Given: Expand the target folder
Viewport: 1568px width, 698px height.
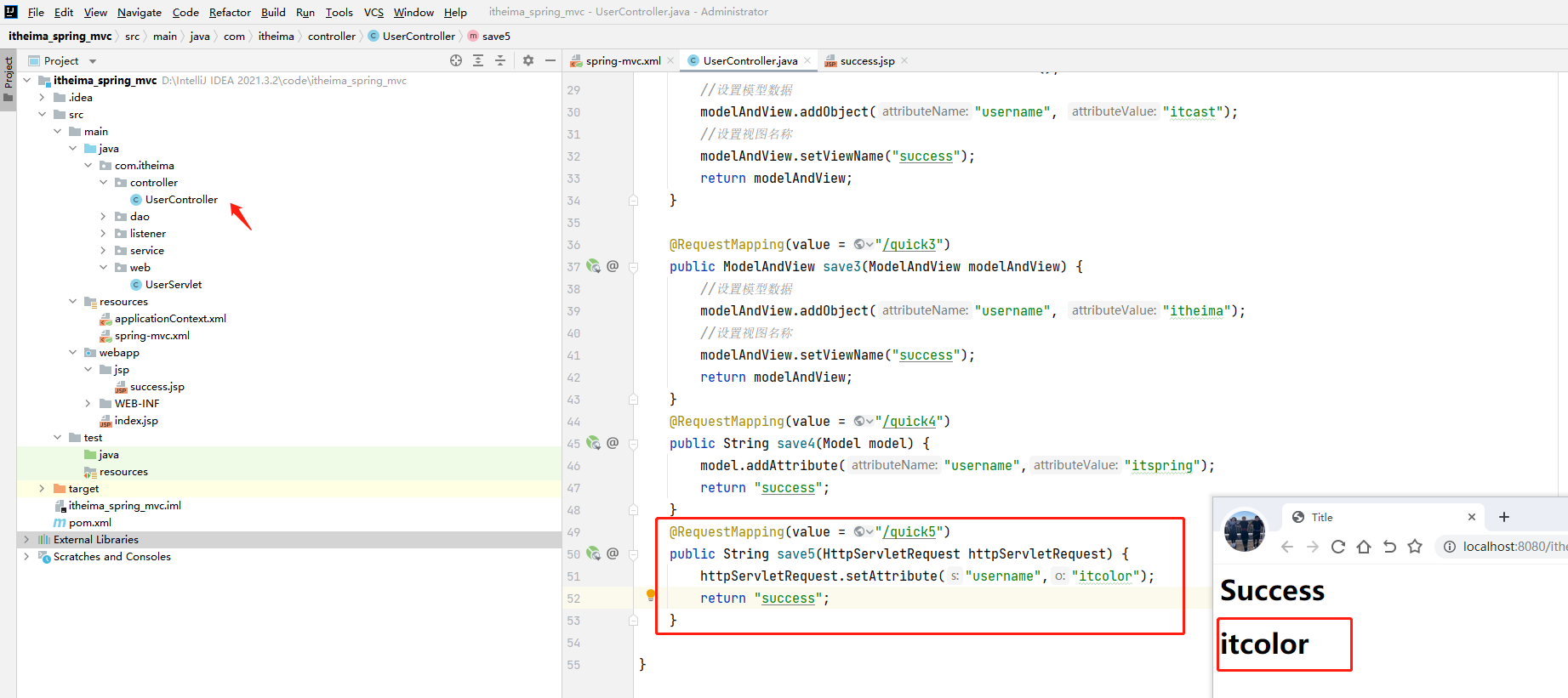Looking at the screenshot, I should (x=42, y=488).
